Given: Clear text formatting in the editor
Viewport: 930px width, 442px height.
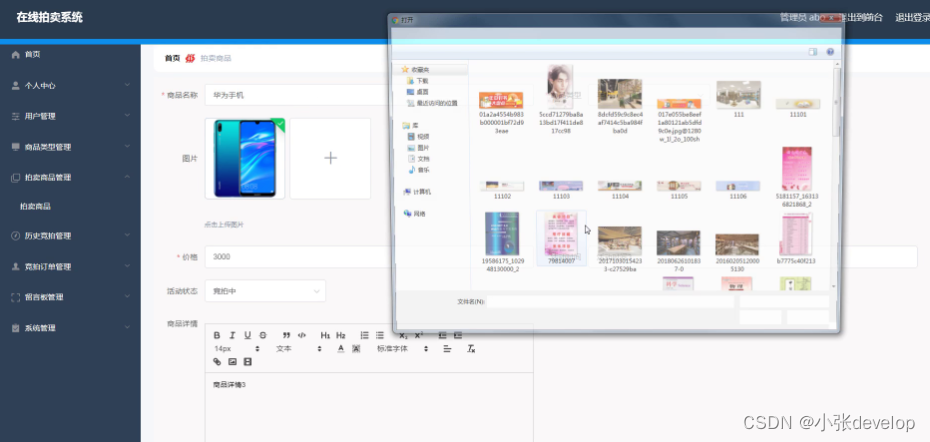Looking at the screenshot, I should tap(472, 349).
